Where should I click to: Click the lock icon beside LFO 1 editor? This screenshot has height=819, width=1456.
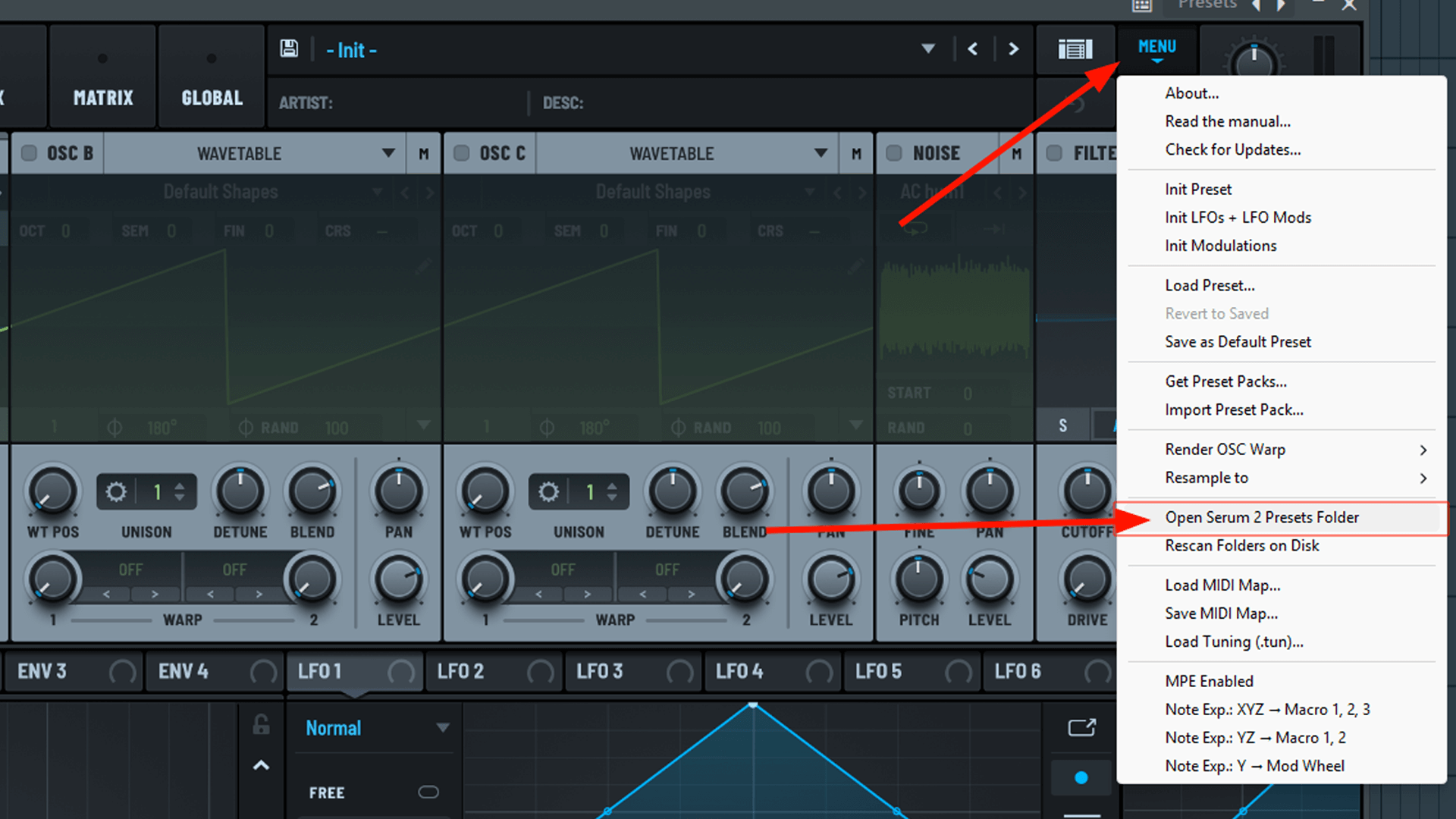(261, 724)
